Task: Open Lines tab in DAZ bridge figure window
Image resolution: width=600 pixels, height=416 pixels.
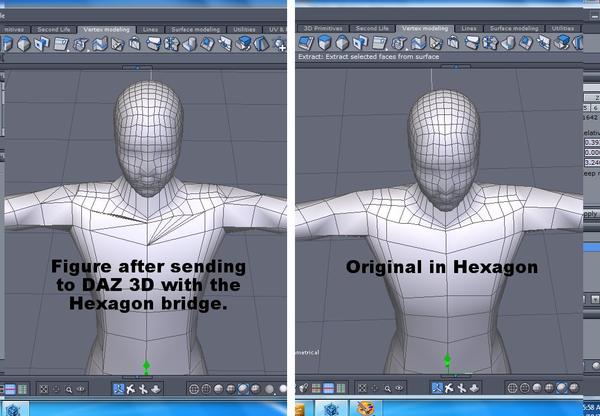Action: [x=150, y=29]
